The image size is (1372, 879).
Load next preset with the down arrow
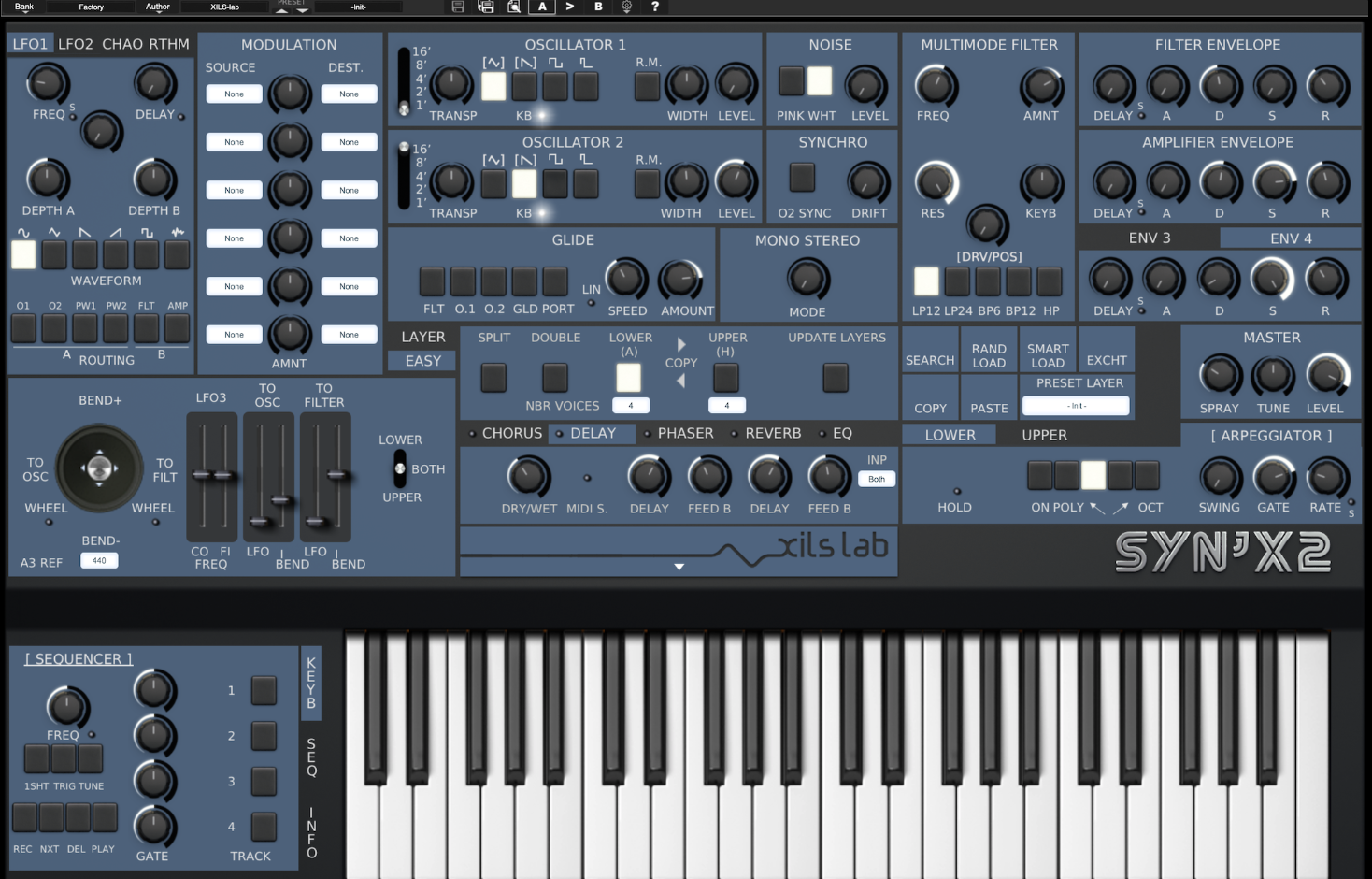(302, 10)
